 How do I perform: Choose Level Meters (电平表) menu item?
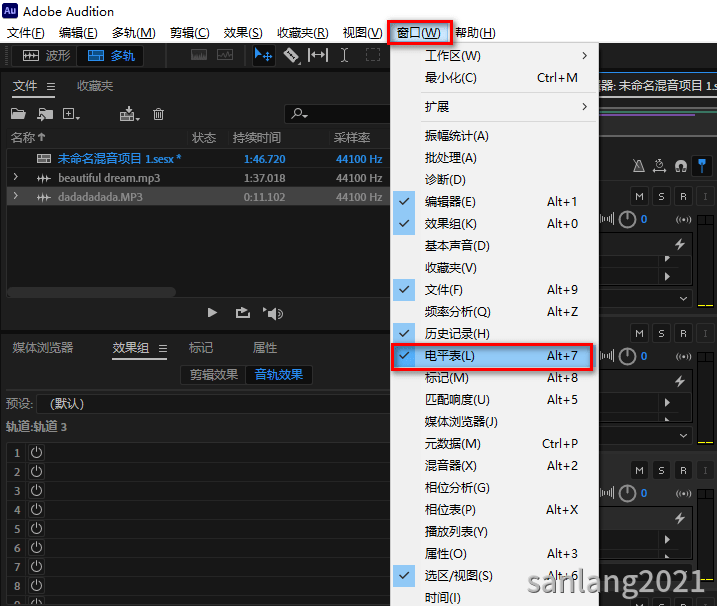(492, 356)
